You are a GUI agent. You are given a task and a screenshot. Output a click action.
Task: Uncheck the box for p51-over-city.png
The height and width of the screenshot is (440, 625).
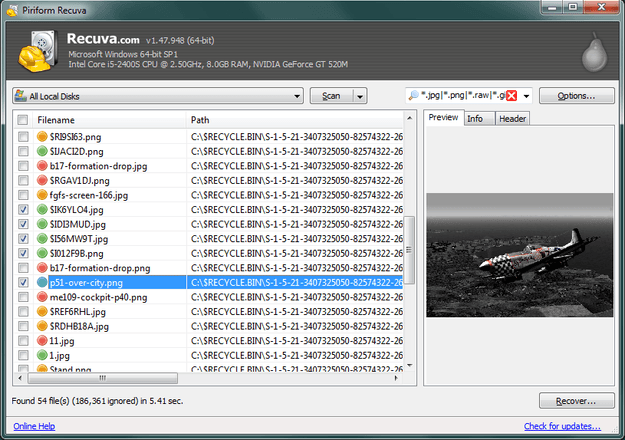coord(24,282)
